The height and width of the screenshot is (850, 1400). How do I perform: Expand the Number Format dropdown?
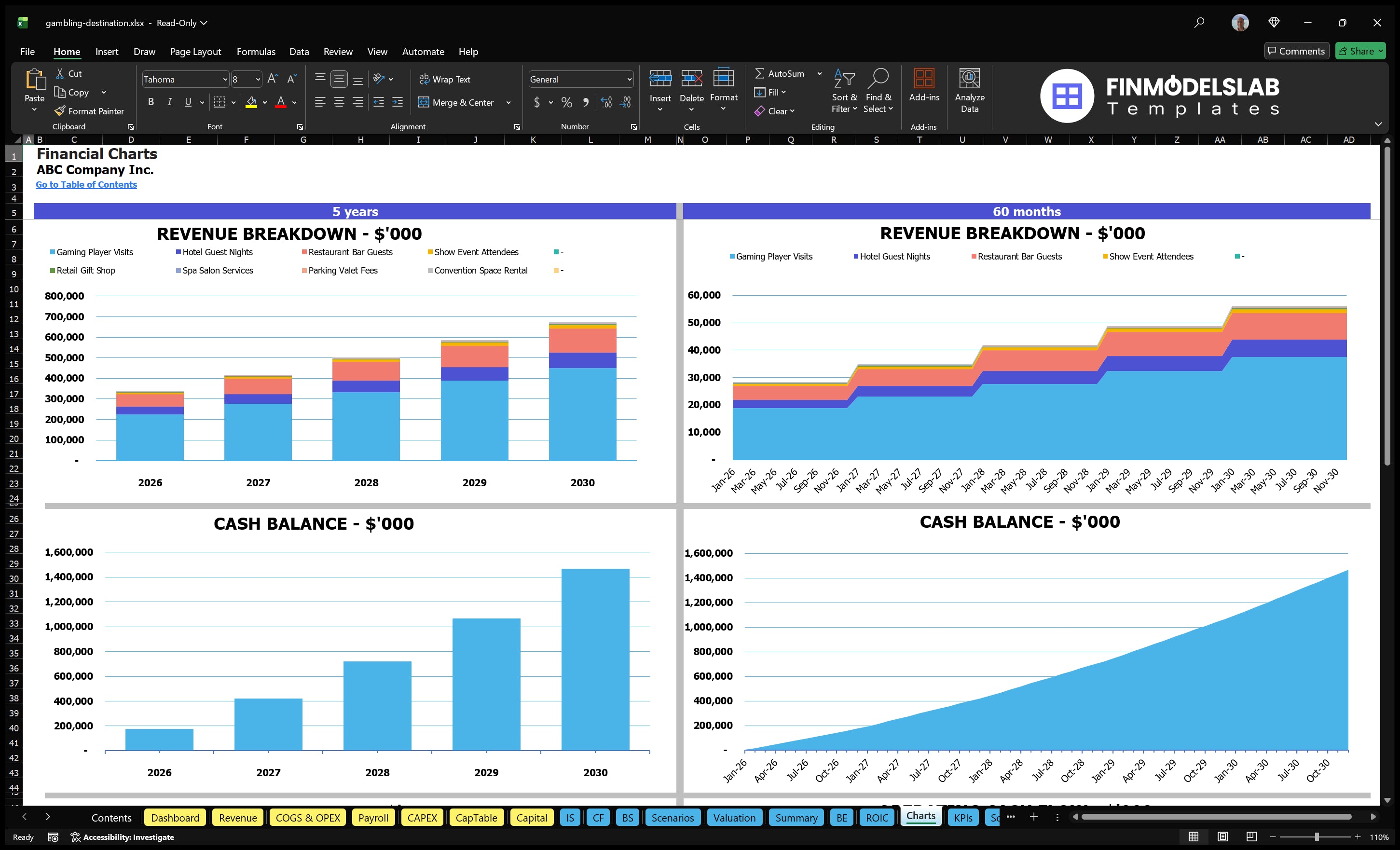click(630, 79)
